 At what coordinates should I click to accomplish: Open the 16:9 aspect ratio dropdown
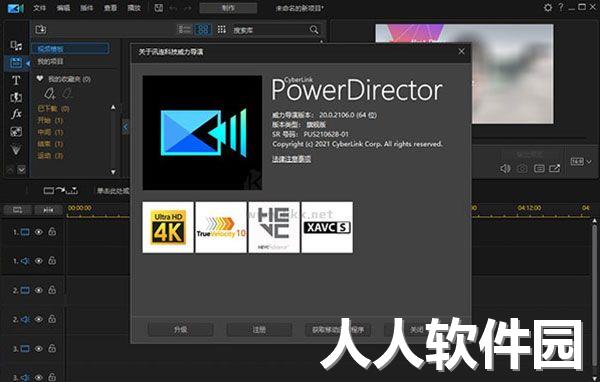(581, 162)
